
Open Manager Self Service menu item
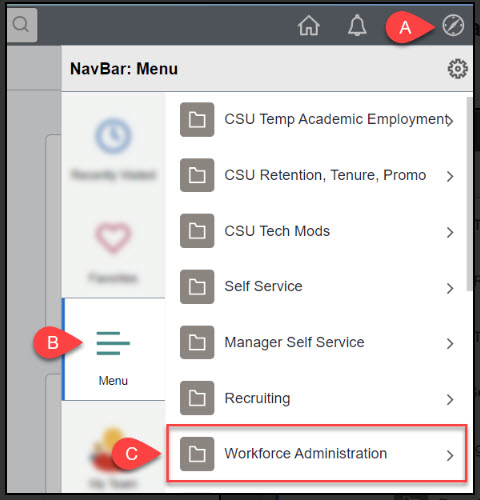tap(317, 343)
